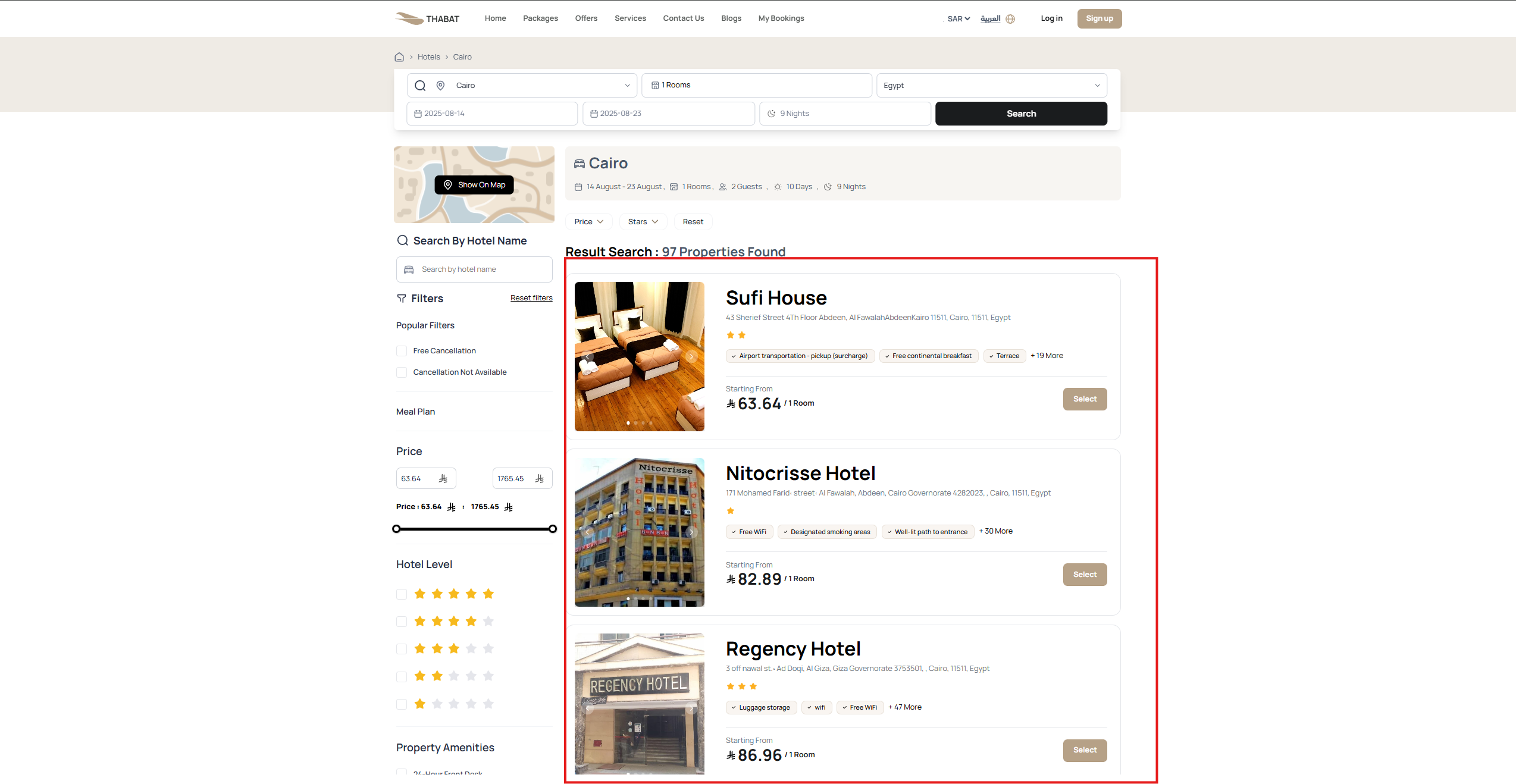Open My Bookings from navigation
1516x784 pixels.
point(781,18)
